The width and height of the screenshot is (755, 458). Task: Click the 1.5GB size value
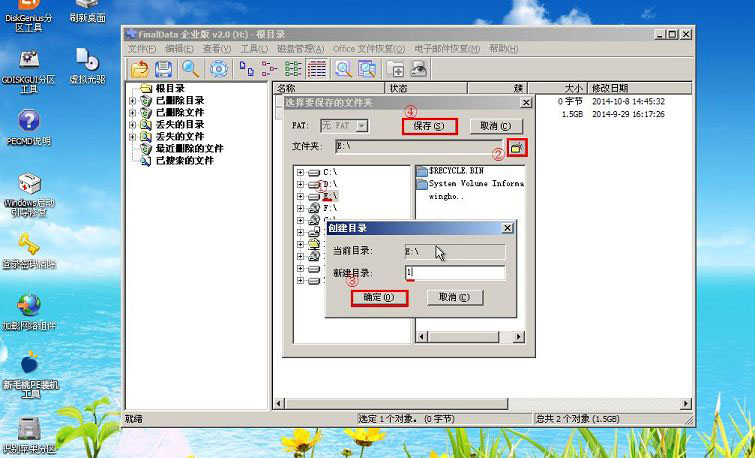(x=572, y=115)
